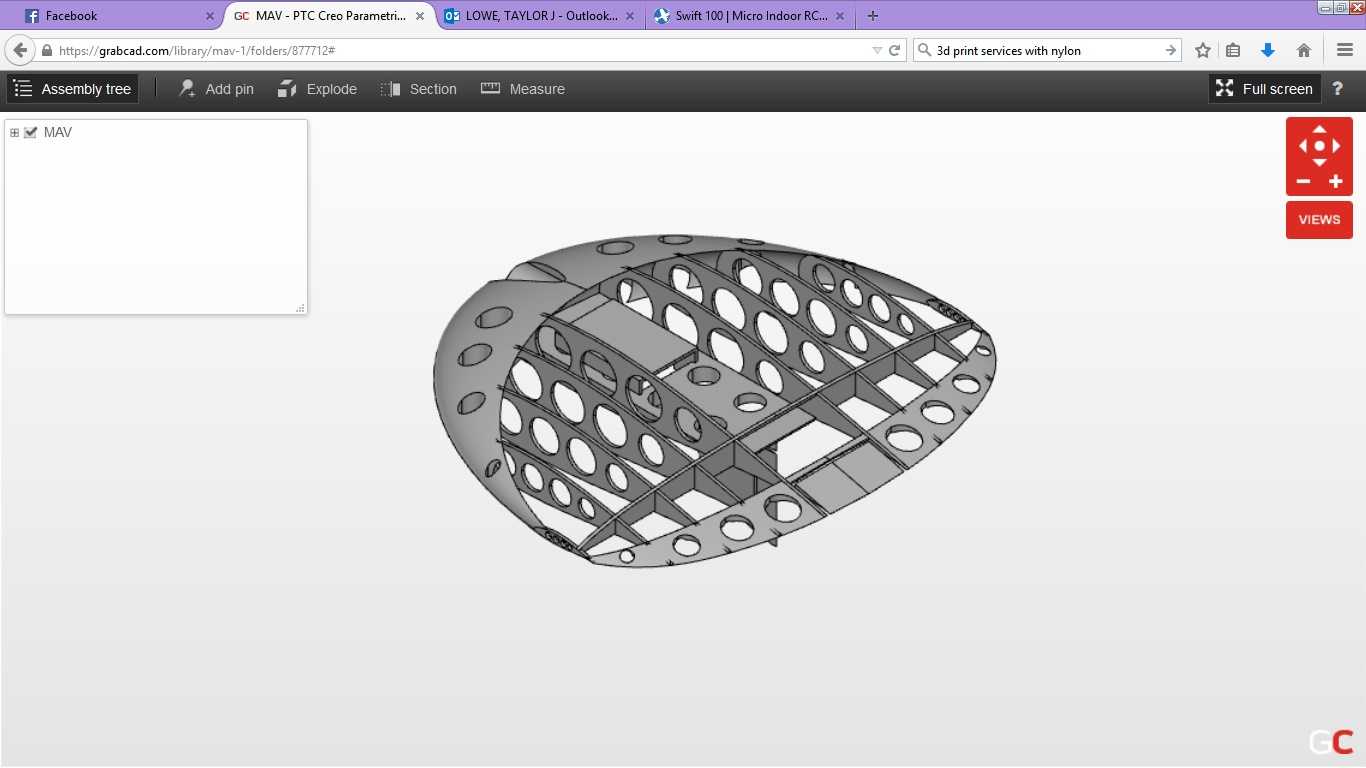Open the Assembly tree panel

[72, 89]
